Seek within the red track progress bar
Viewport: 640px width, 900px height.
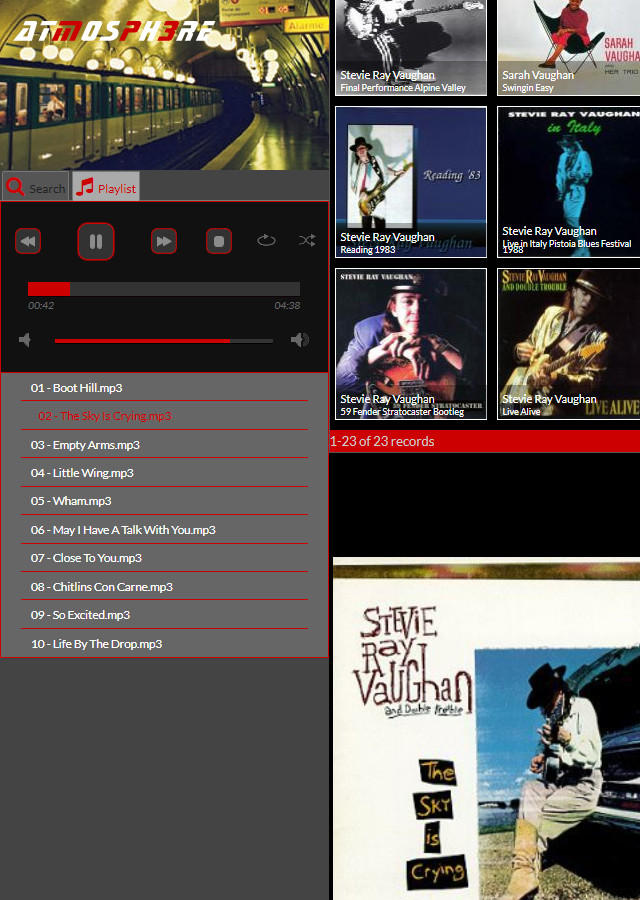164,289
